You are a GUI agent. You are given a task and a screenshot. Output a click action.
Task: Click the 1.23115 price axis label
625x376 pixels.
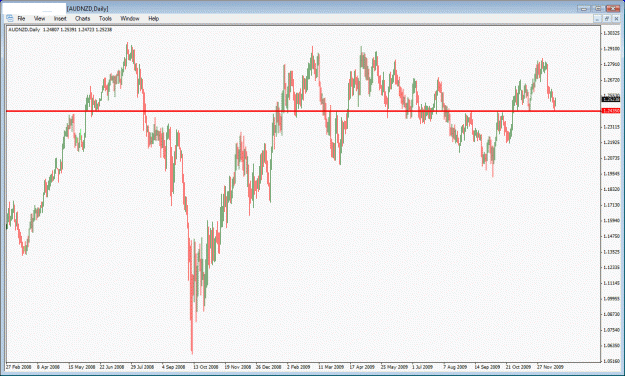click(611, 127)
